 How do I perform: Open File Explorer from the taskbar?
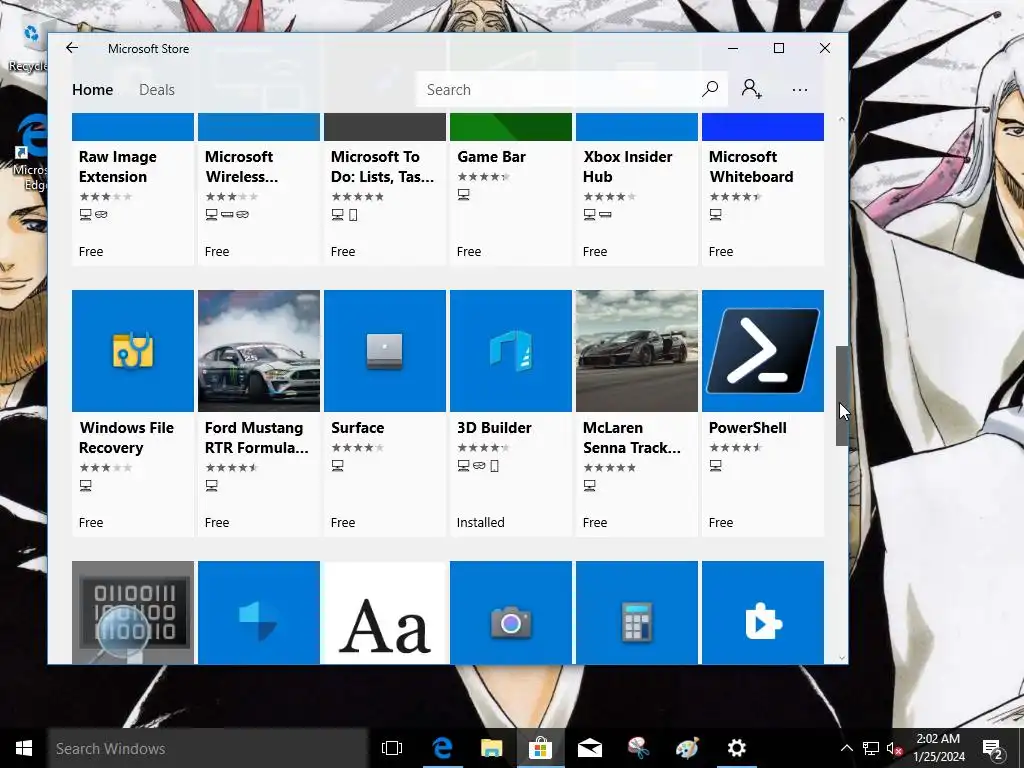point(491,748)
